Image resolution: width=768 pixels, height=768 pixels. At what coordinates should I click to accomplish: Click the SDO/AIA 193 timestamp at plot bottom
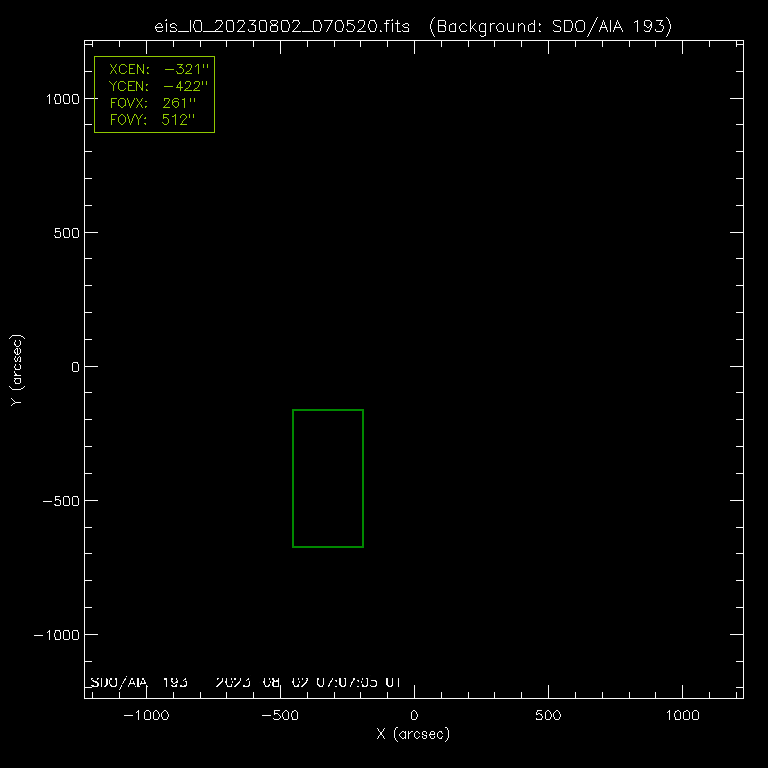(246, 683)
